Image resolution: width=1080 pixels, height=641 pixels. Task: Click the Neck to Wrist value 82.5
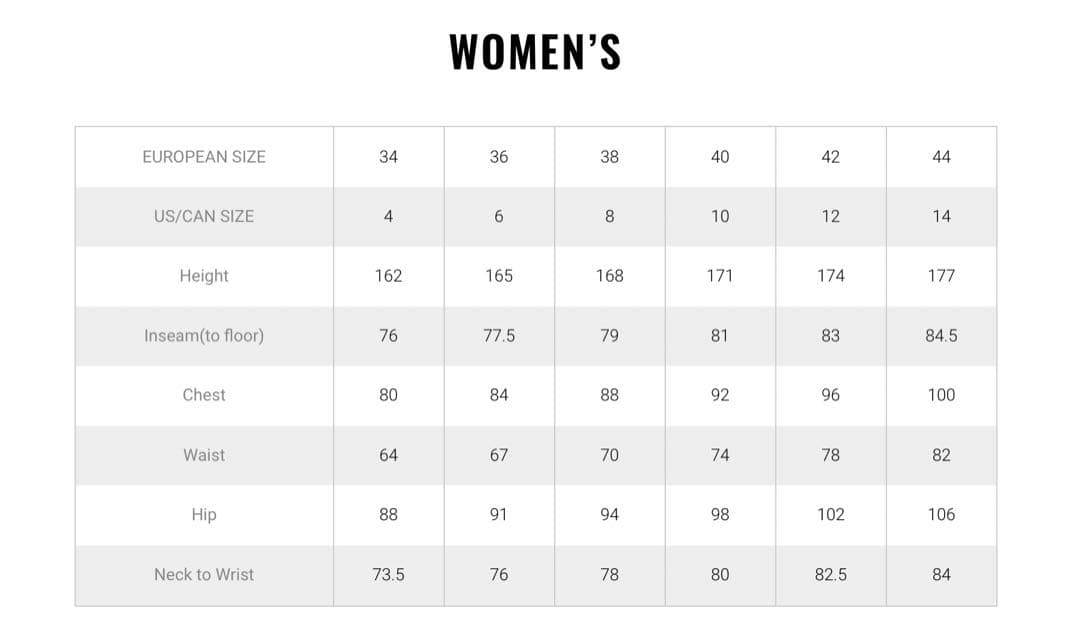point(830,575)
